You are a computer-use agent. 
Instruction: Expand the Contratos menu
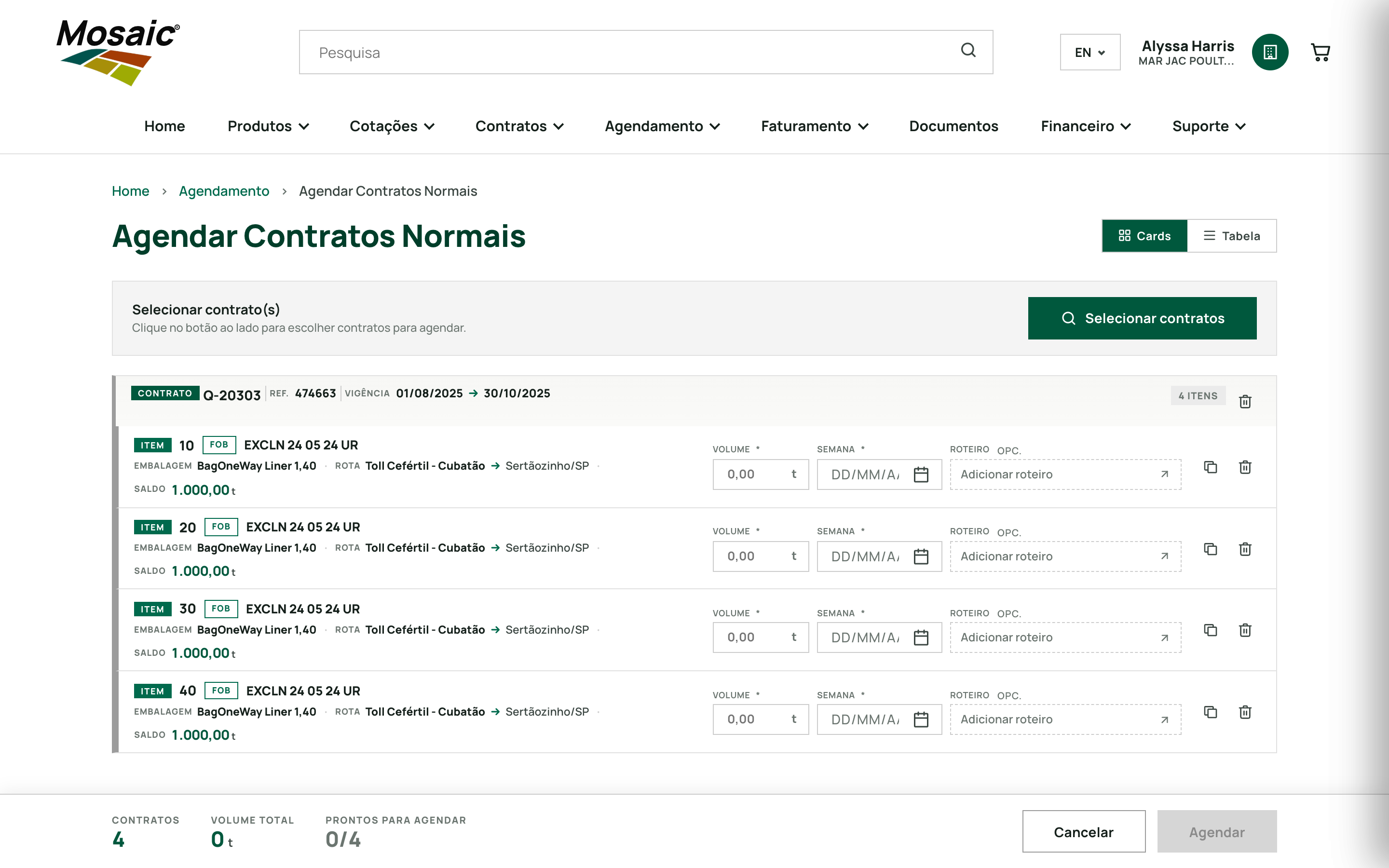pyautogui.click(x=519, y=126)
